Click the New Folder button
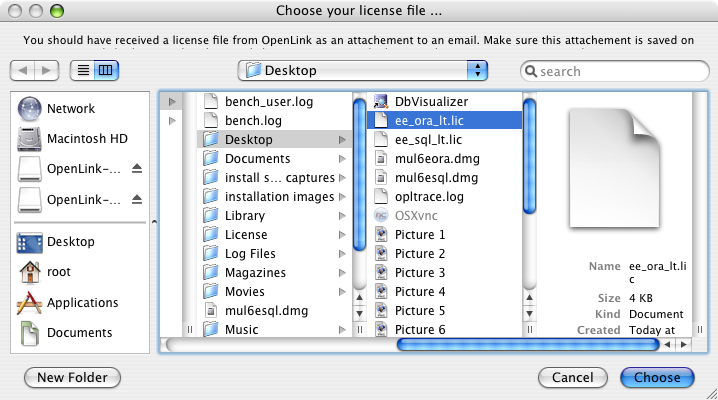 (x=72, y=378)
